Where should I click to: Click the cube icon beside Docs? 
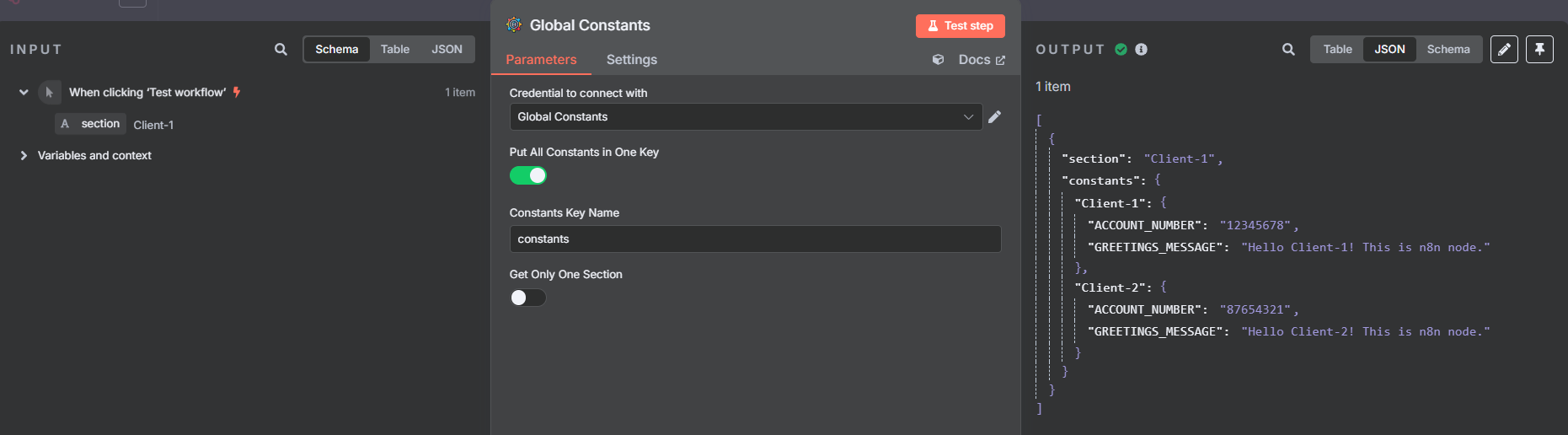point(938,60)
